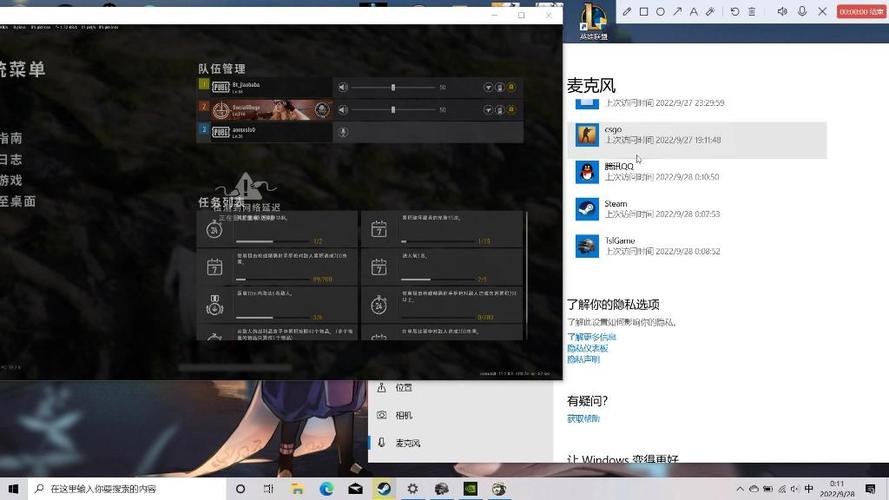Open the 英雄联盟 desktop shortcut
This screenshot has height=500, width=889.
(593, 21)
